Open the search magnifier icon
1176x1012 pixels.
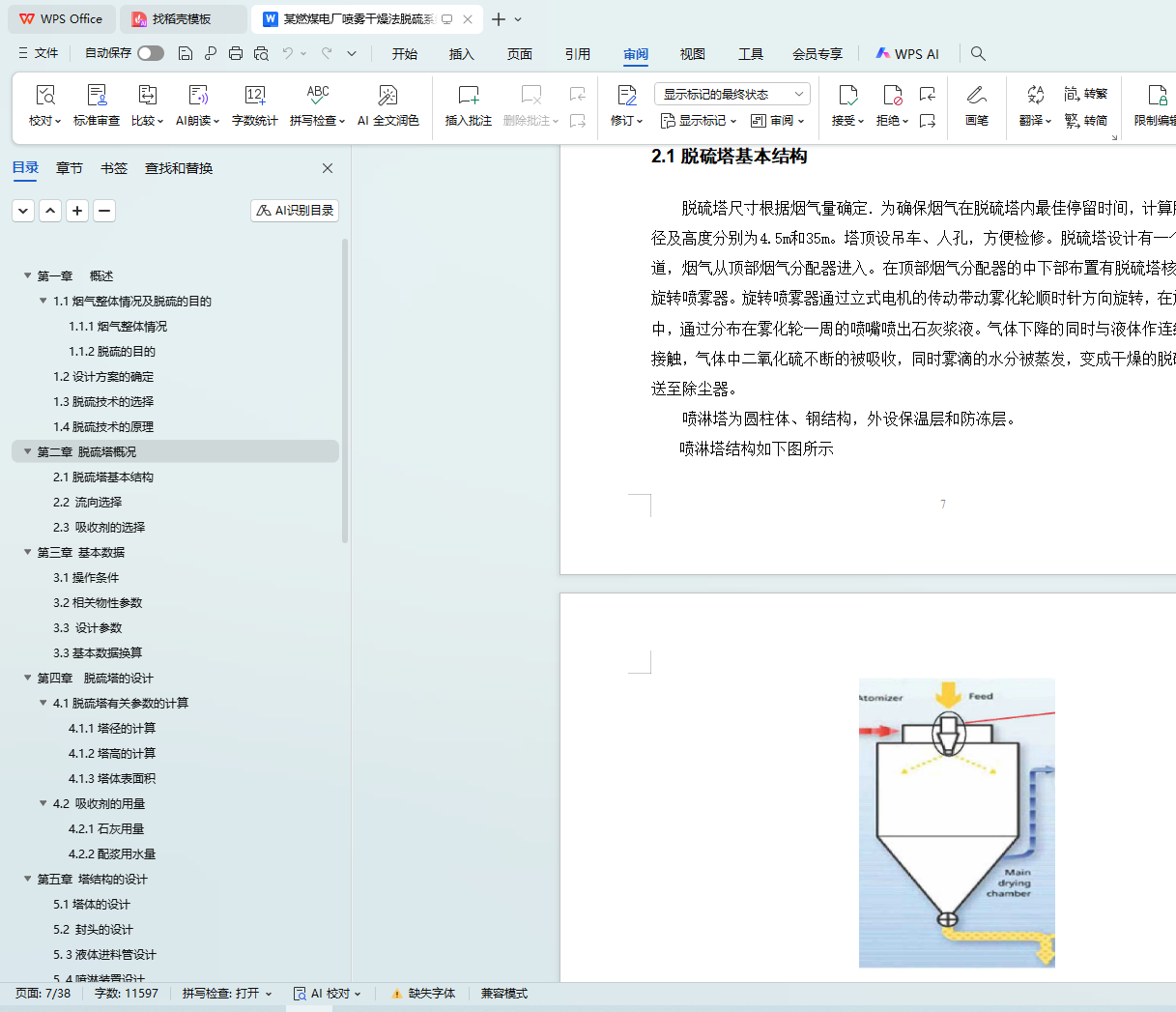click(x=978, y=53)
